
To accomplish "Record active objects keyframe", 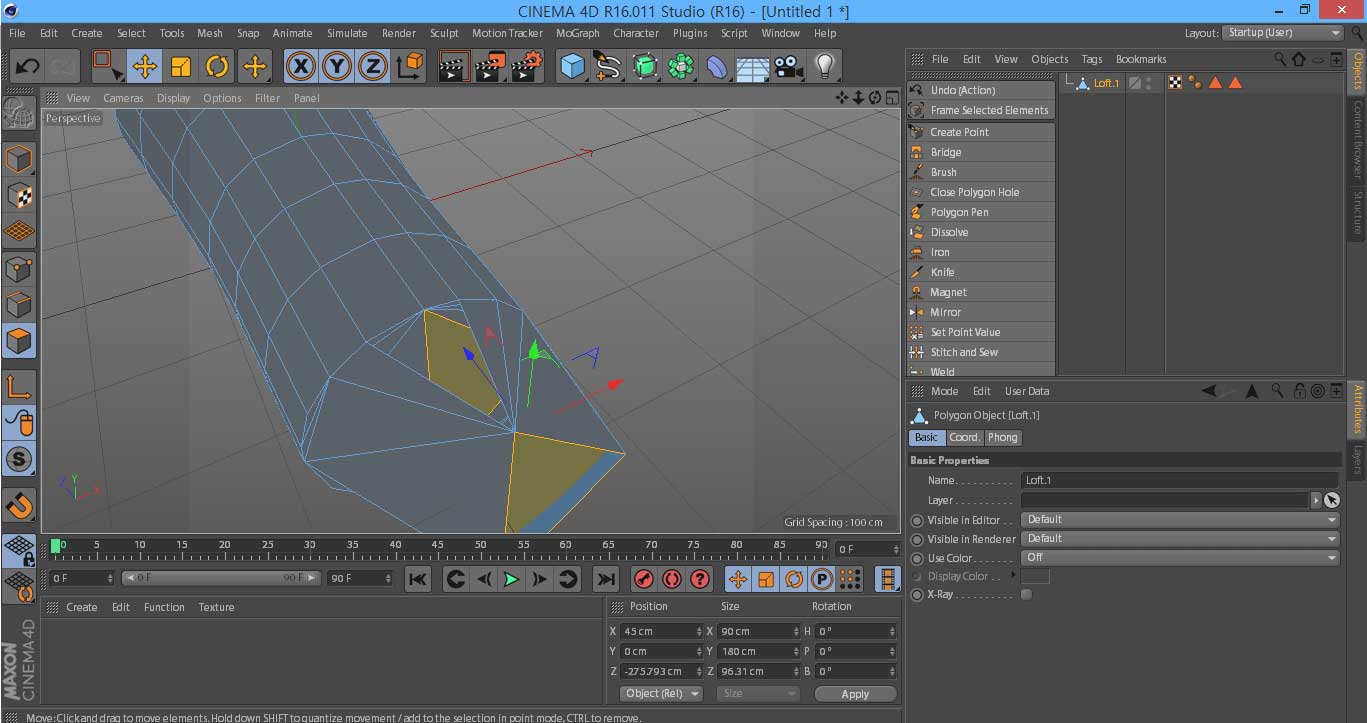I will pos(644,579).
